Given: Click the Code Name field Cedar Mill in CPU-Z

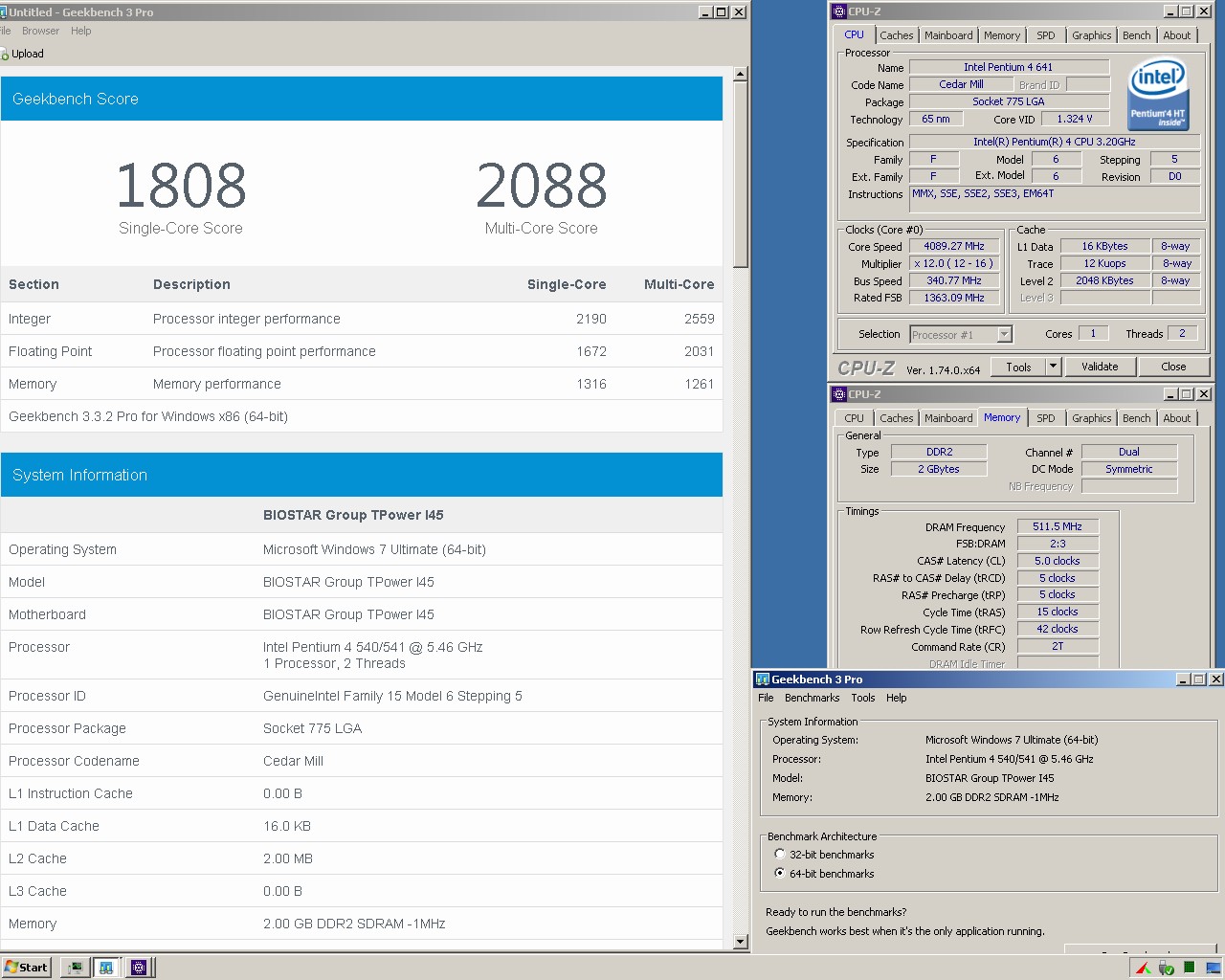Looking at the screenshot, I should tap(961, 84).
